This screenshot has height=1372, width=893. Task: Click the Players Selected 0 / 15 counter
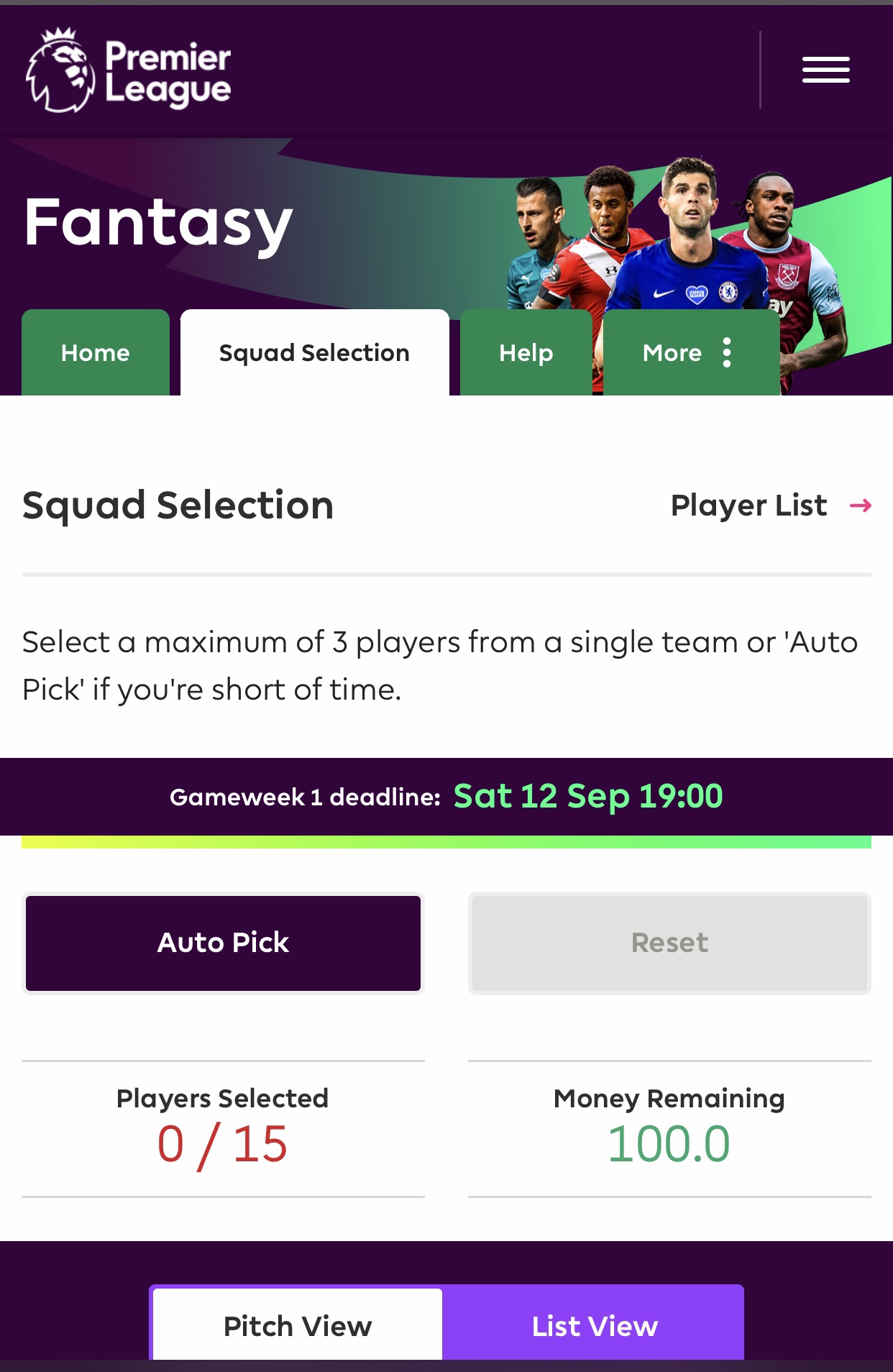click(222, 1144)
